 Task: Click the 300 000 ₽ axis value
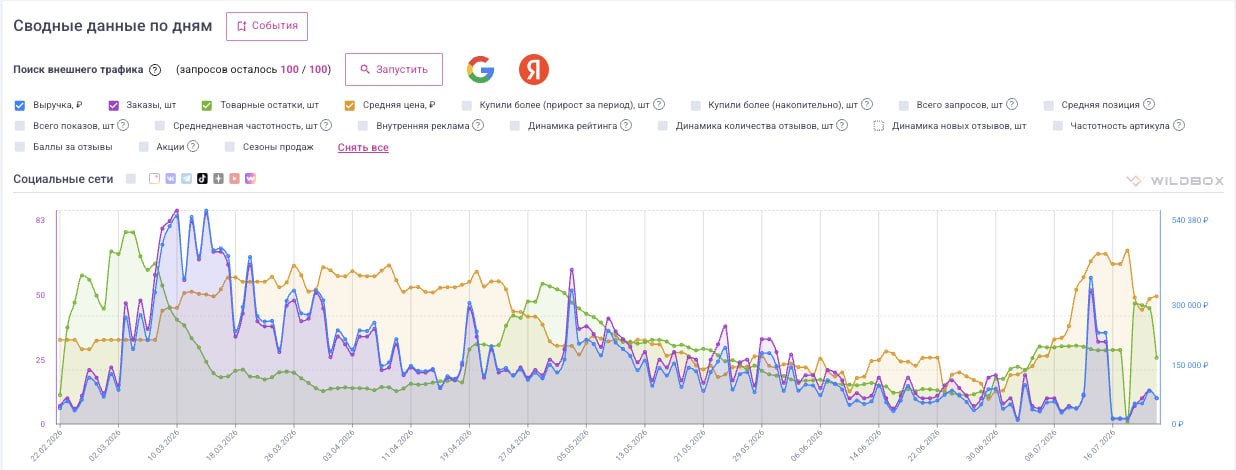tap(1190, 305)
